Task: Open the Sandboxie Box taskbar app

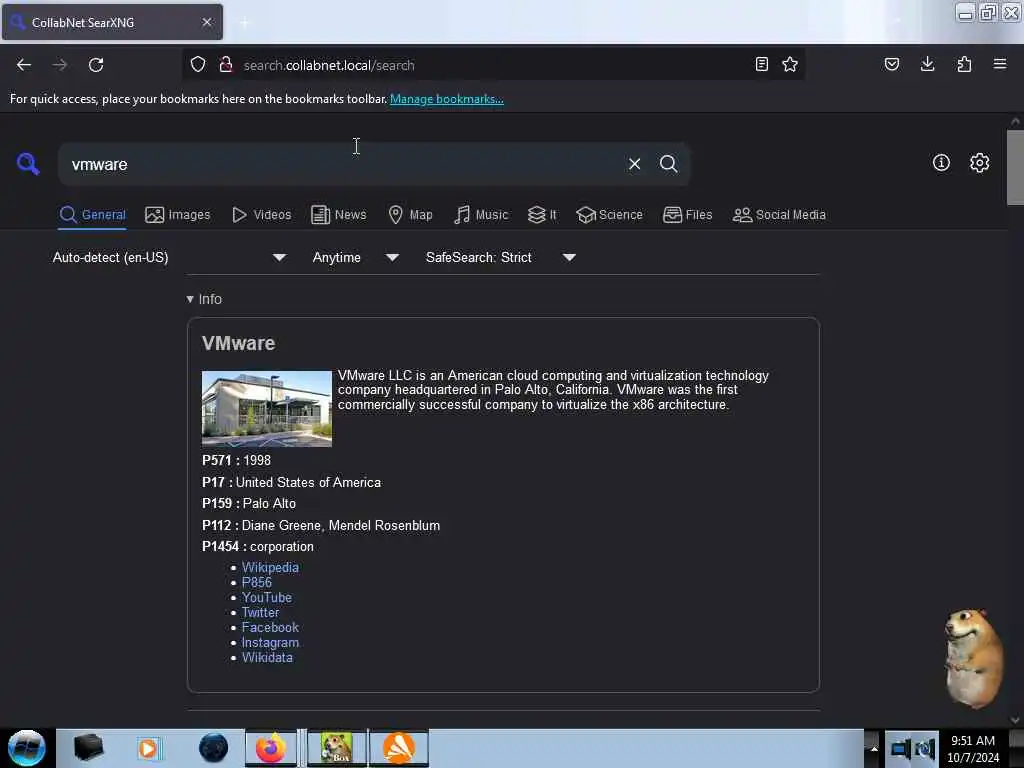Action: [x=336, y=748]
